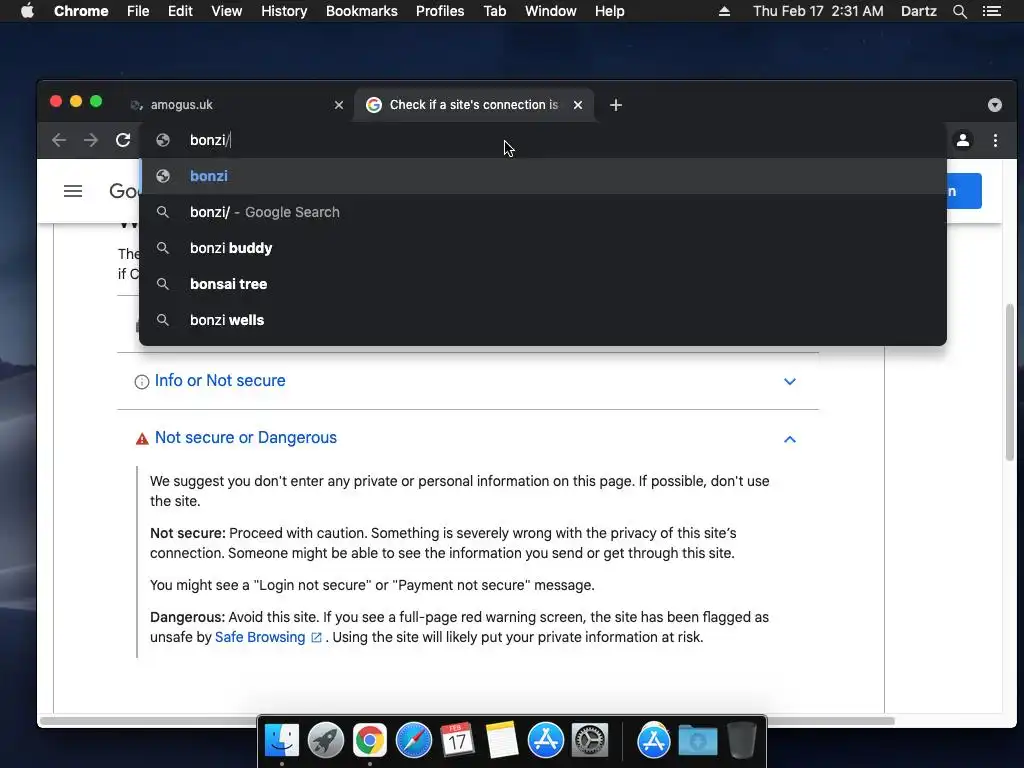
Task: Click the globe icon in address bar
Action: pos(163,140)
